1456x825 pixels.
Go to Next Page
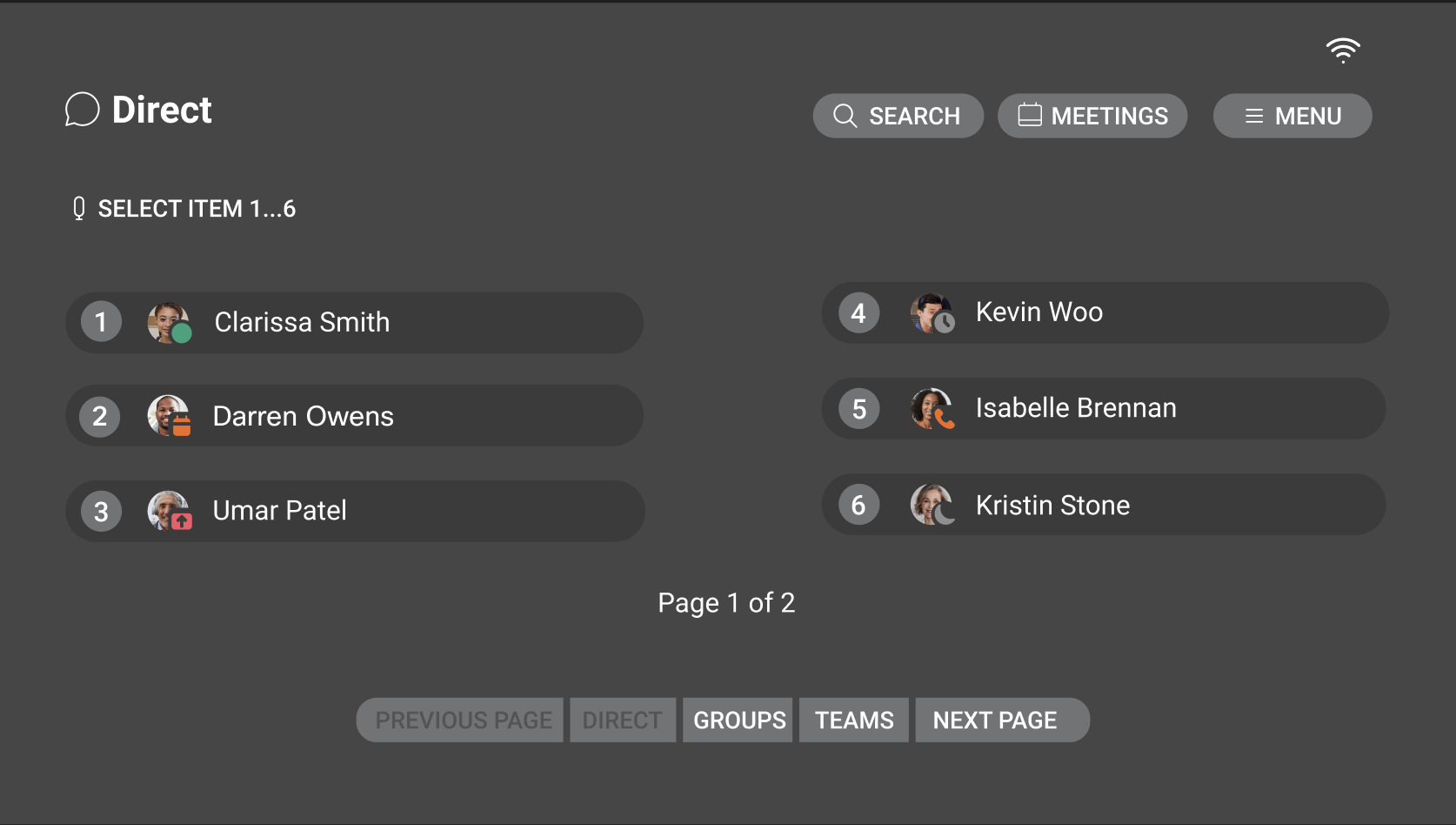(1002, 720)
